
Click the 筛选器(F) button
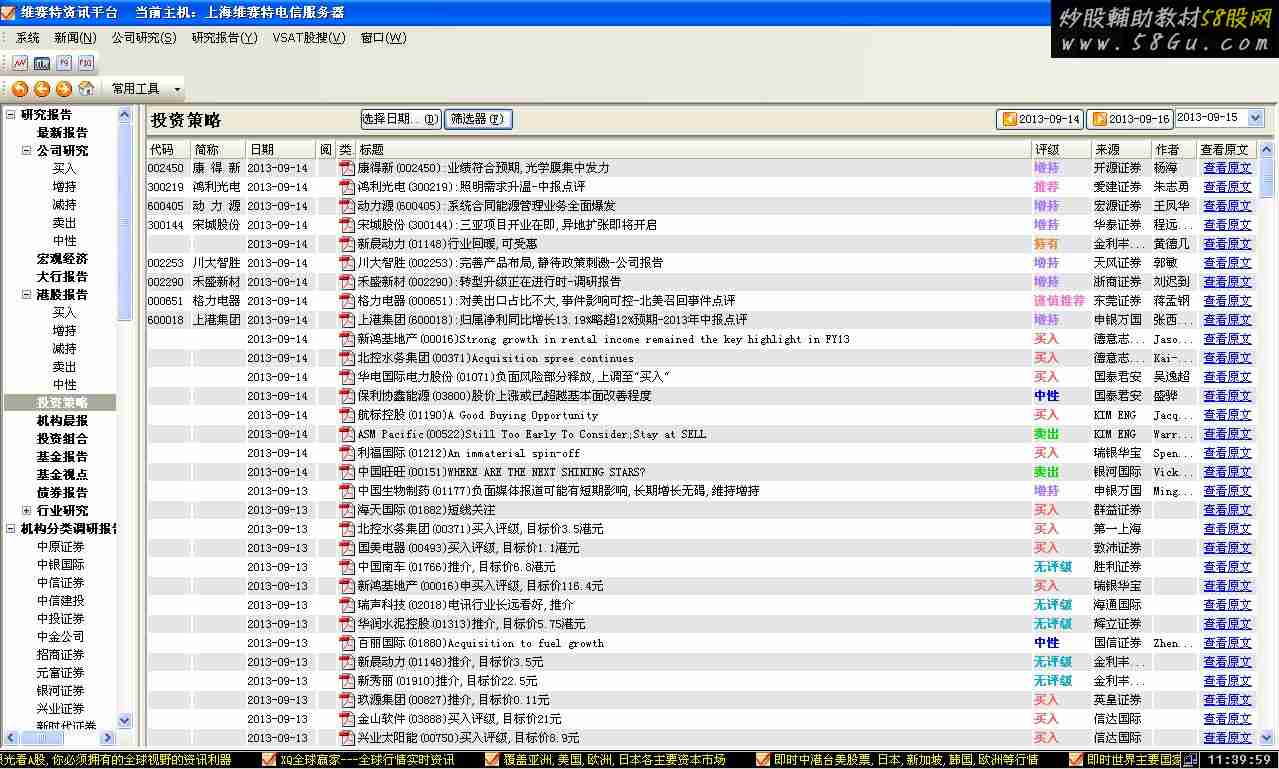tap(478, 119)
